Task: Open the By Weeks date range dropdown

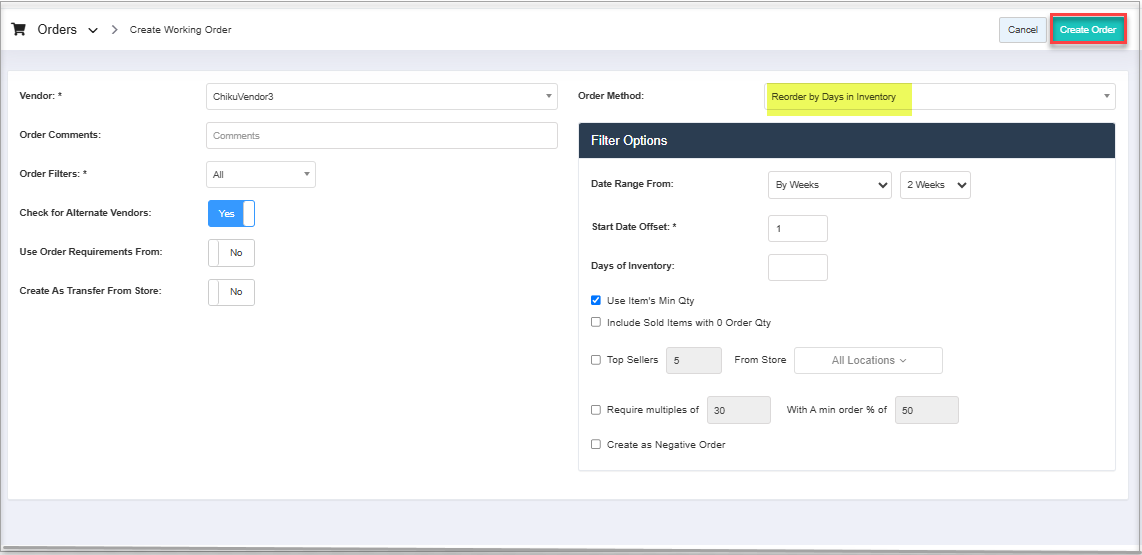Action: click(x=829, y=185)
